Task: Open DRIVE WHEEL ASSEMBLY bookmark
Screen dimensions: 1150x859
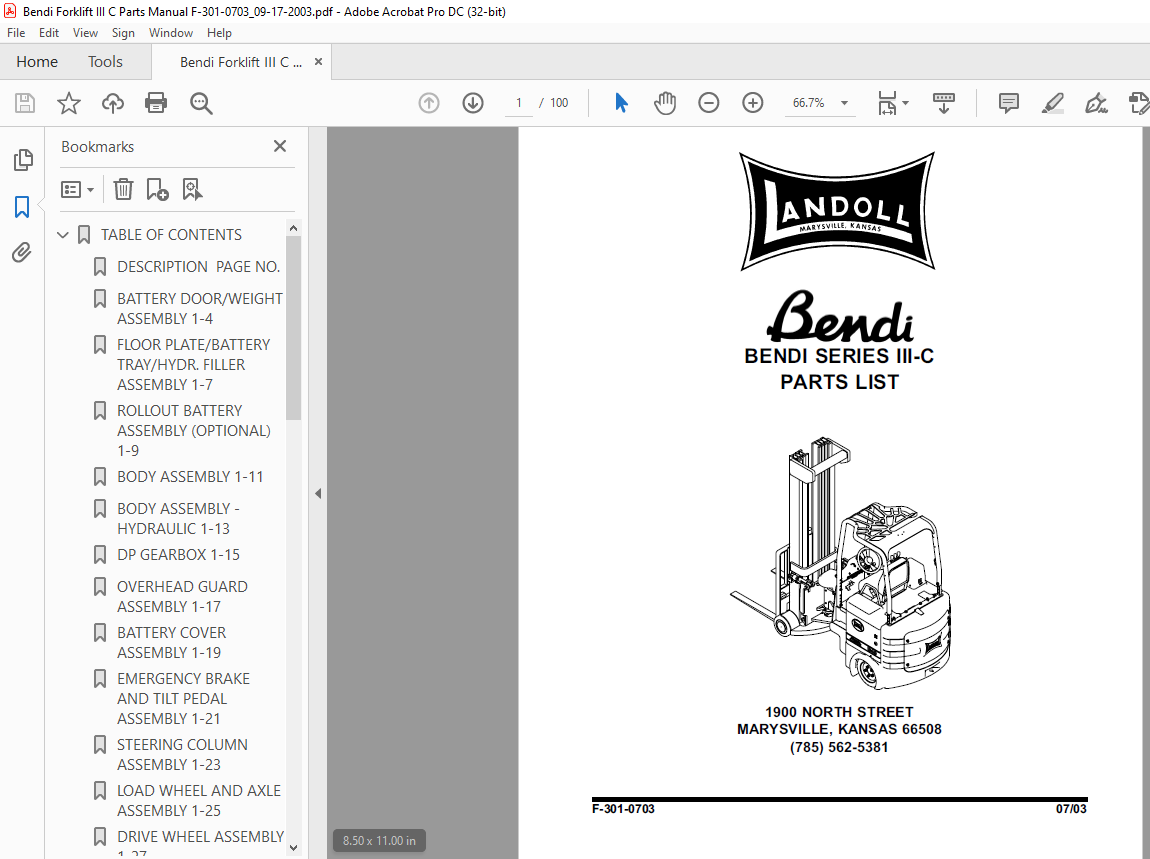Action: pyautogui.click(x=200, y=841)
